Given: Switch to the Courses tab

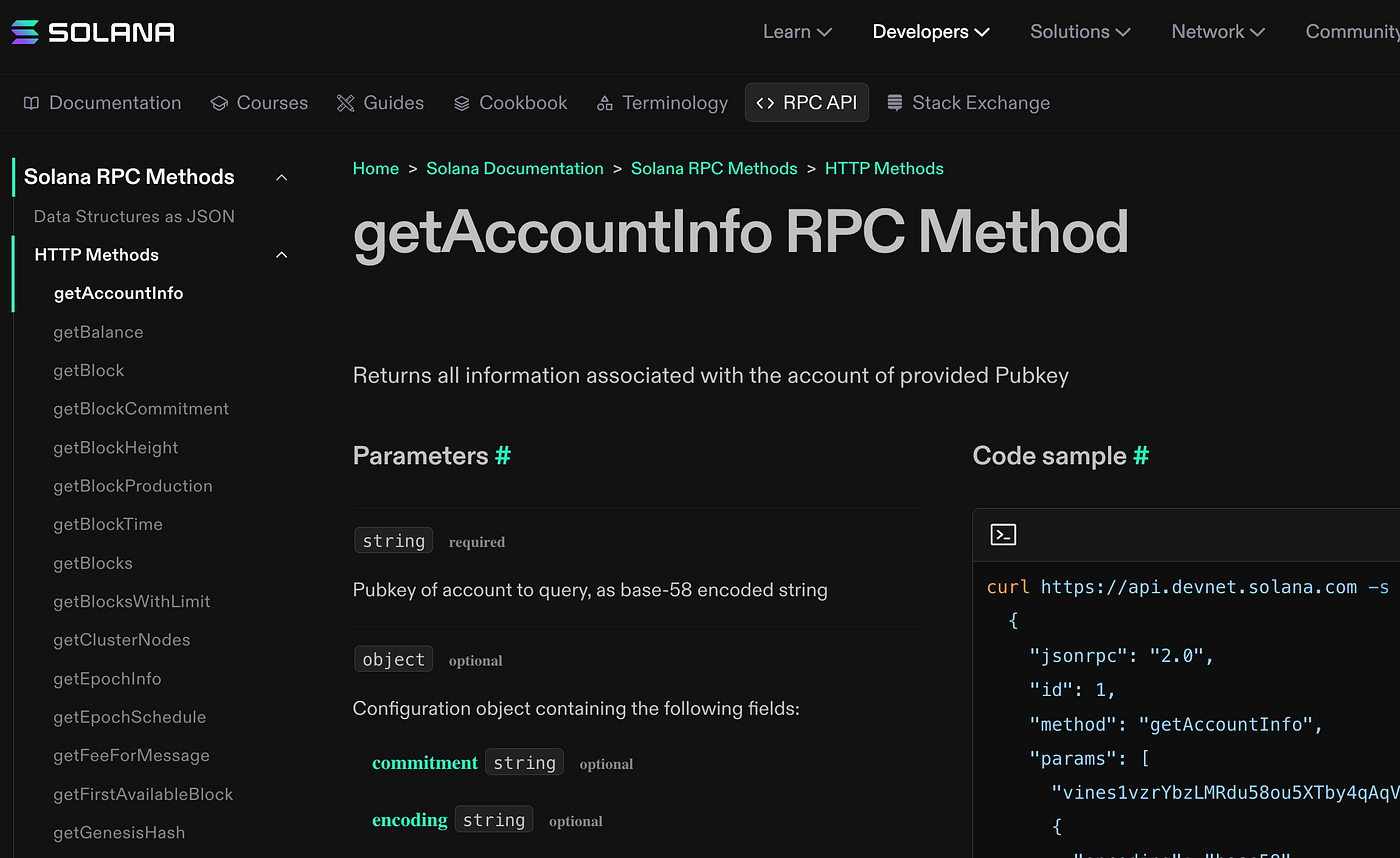Looking at the screenshot, I should coord(259,103).
